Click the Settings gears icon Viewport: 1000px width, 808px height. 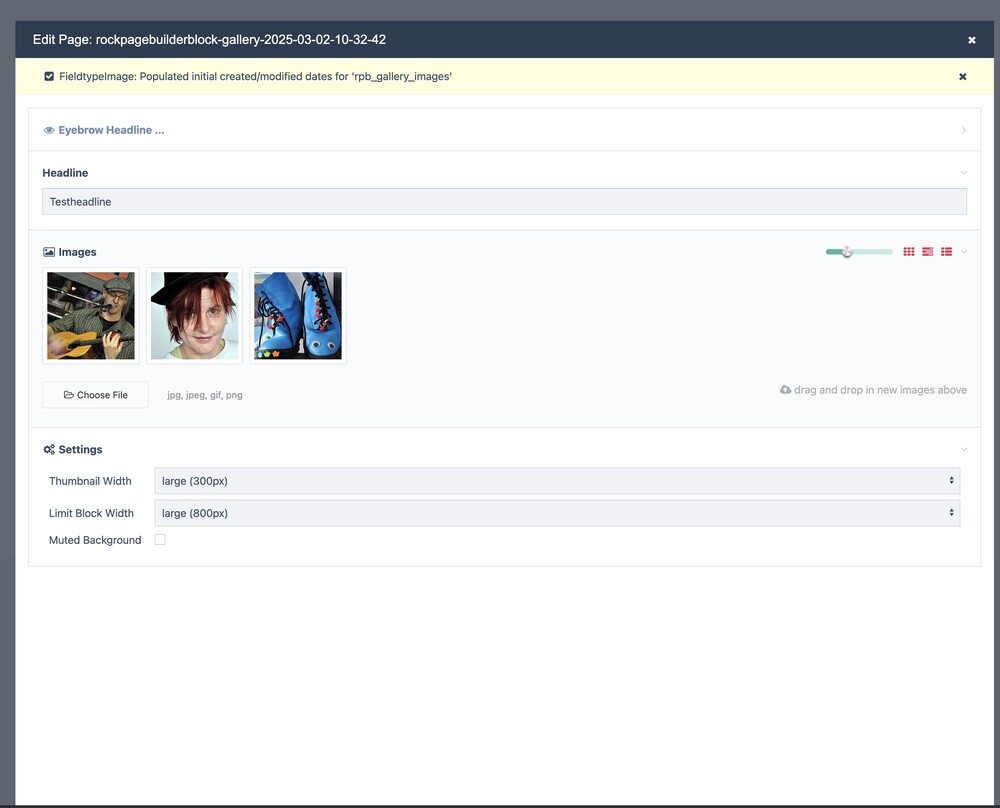tap(49, 450)
